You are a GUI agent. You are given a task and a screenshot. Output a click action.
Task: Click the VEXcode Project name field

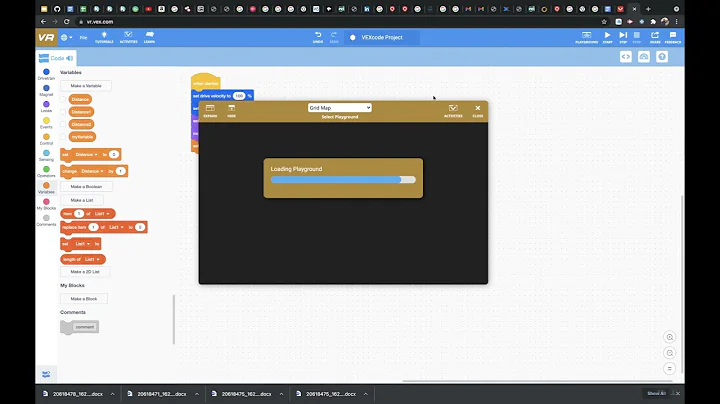382,38
